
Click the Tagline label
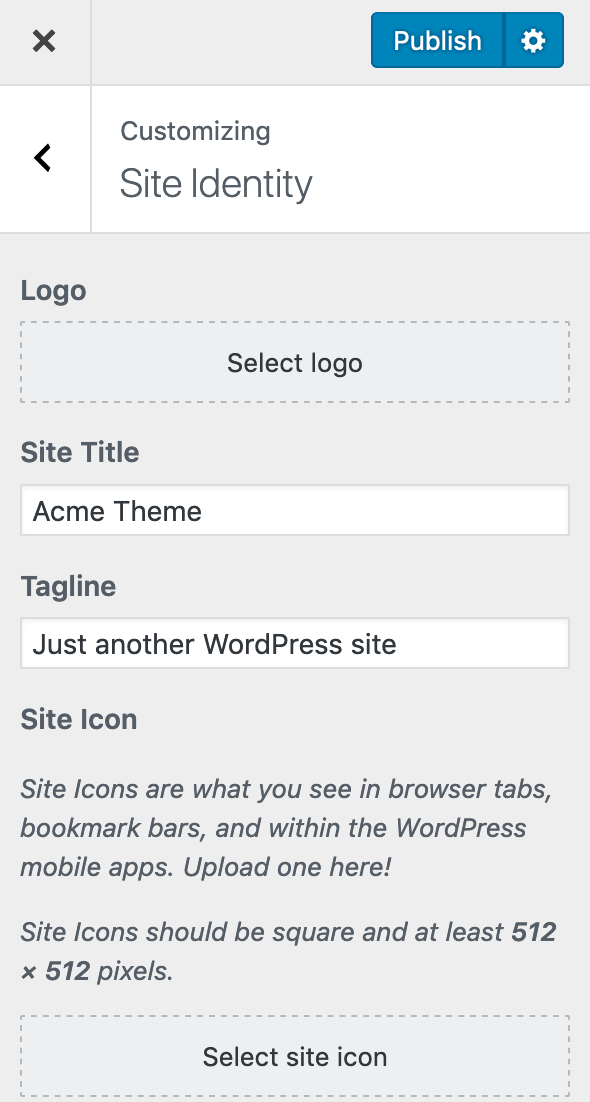pos(68,586)
